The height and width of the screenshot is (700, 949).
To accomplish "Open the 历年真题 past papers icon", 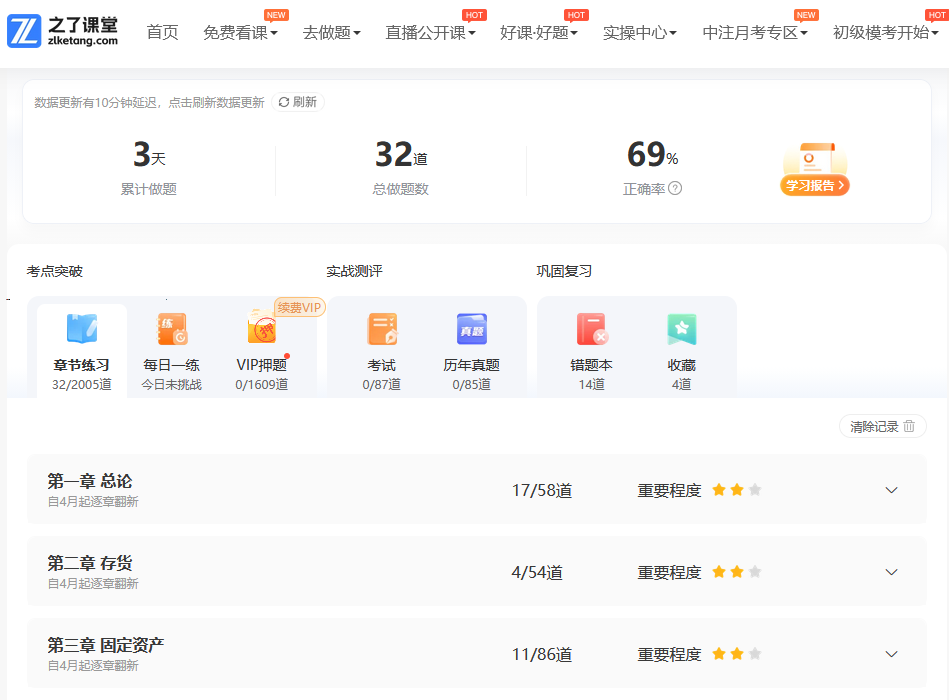I will [x=471, y=330].
